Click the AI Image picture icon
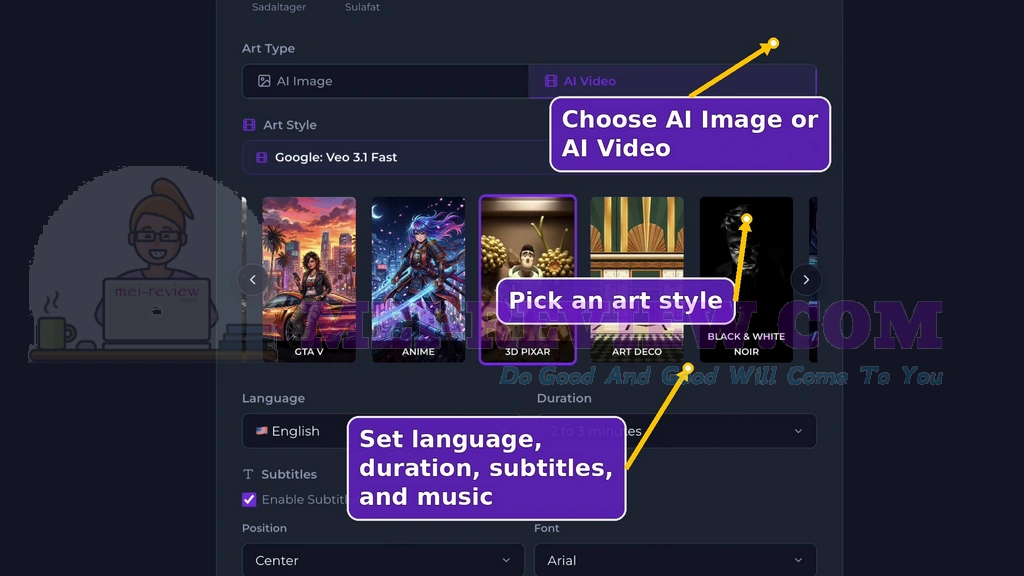The width and height of the screenshot is (1024, 576). [264, 81]
